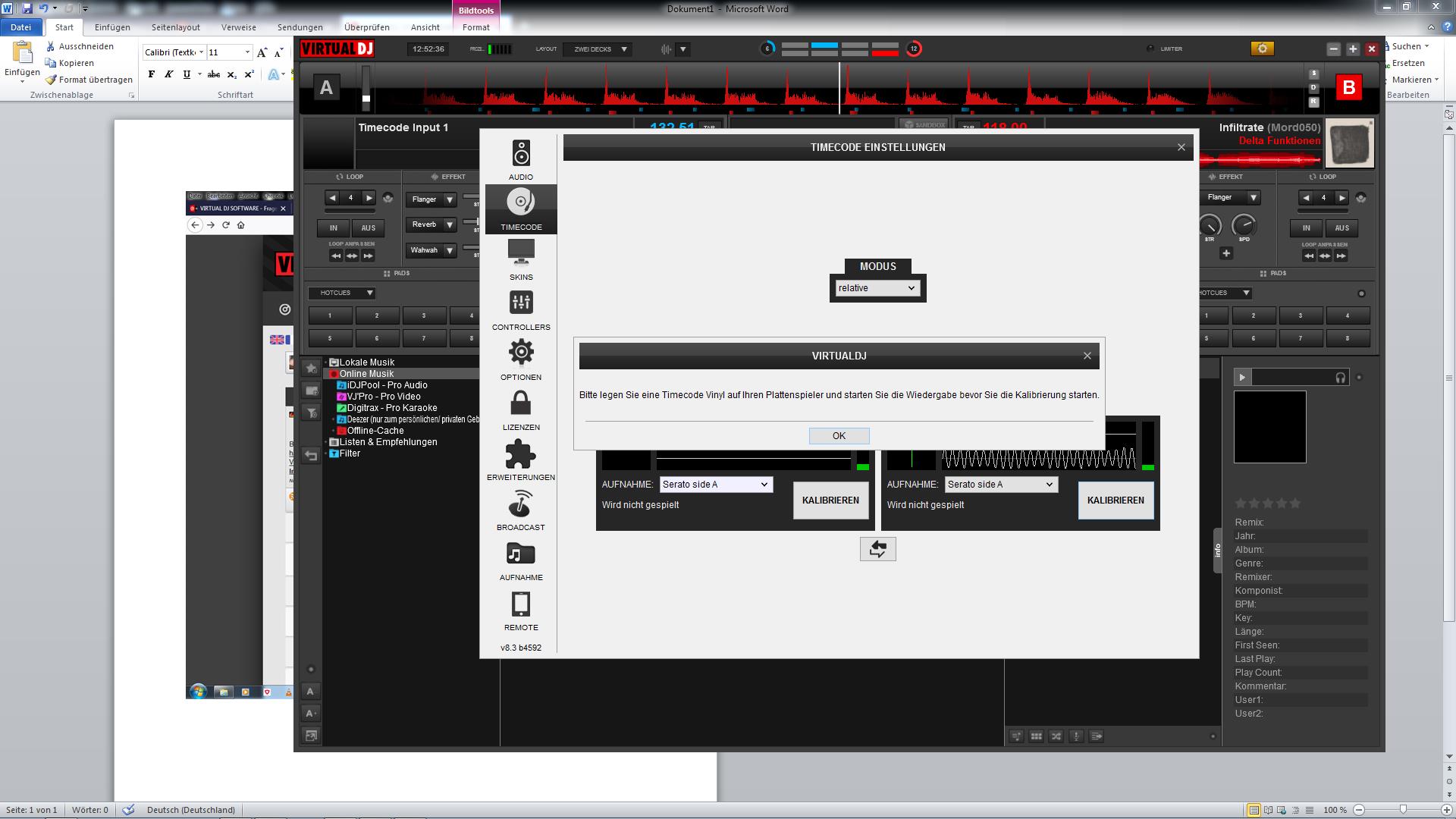Open the Erweiterungen puzzle section

coord(521,460)
